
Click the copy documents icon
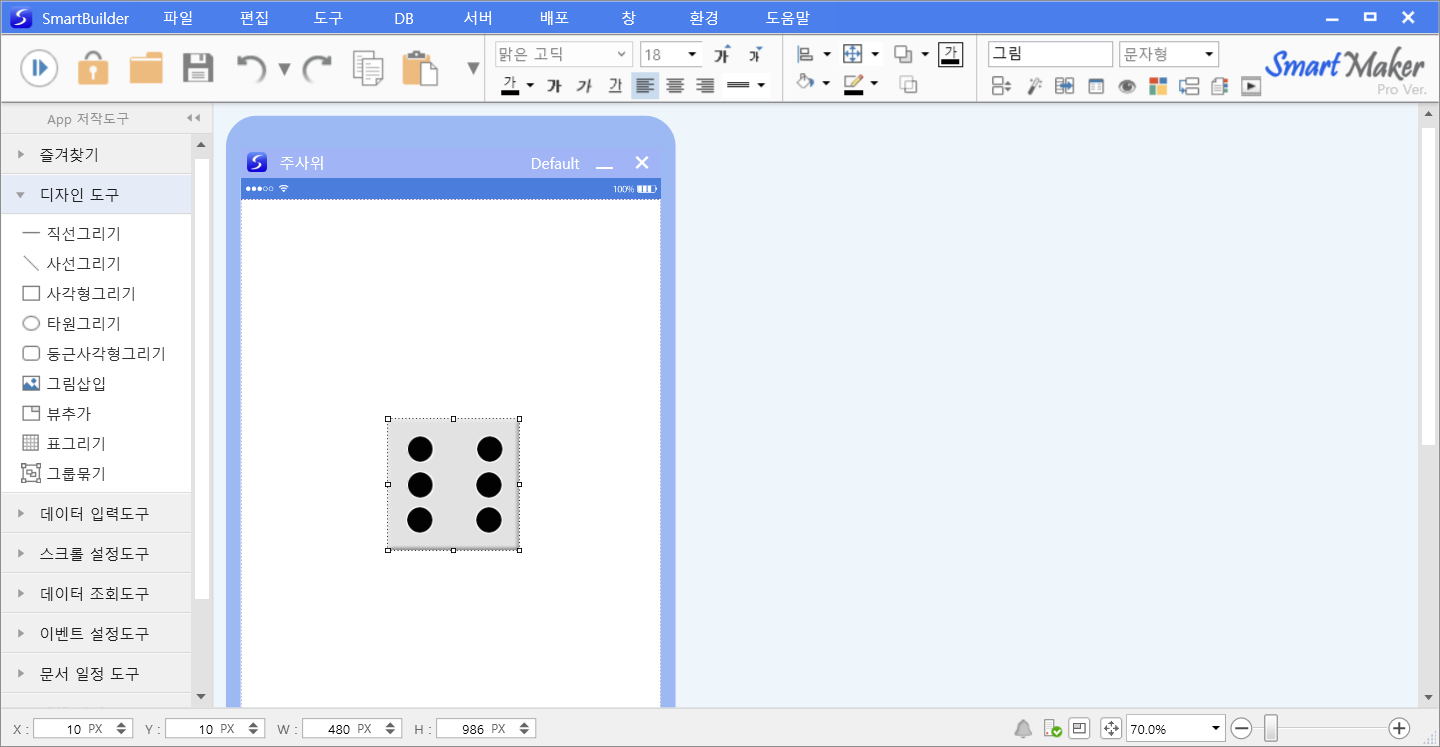[369, 68]
